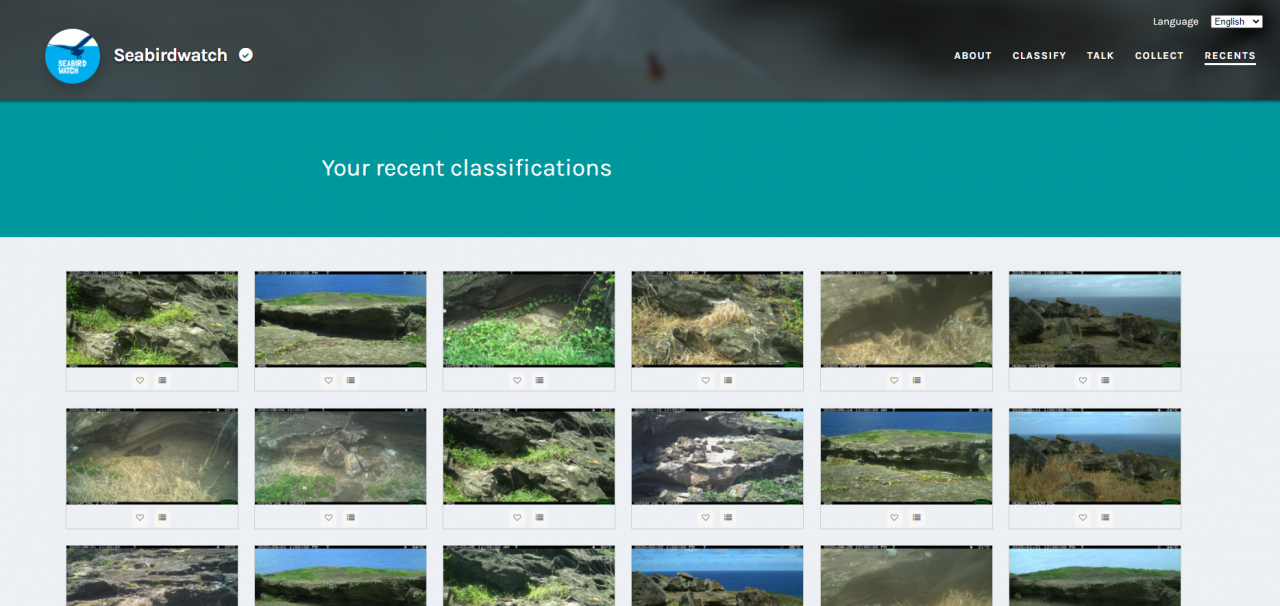
Task: Open first top-row thumbnail of mossy rocks
Action: click(x=152, y=319)
